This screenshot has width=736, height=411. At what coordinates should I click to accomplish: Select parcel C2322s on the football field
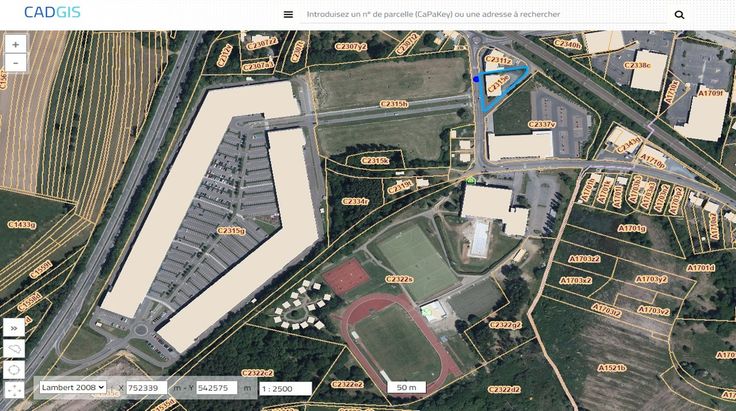[400, 279]
